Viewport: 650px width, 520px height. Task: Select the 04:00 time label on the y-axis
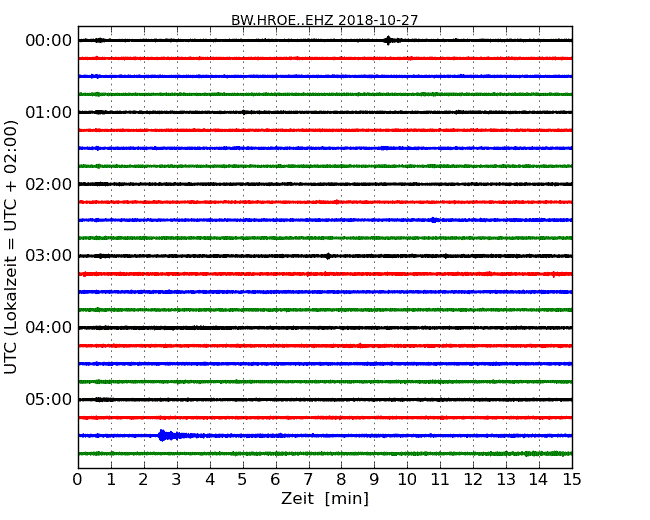pyautogui.click(x=49, y=327)
